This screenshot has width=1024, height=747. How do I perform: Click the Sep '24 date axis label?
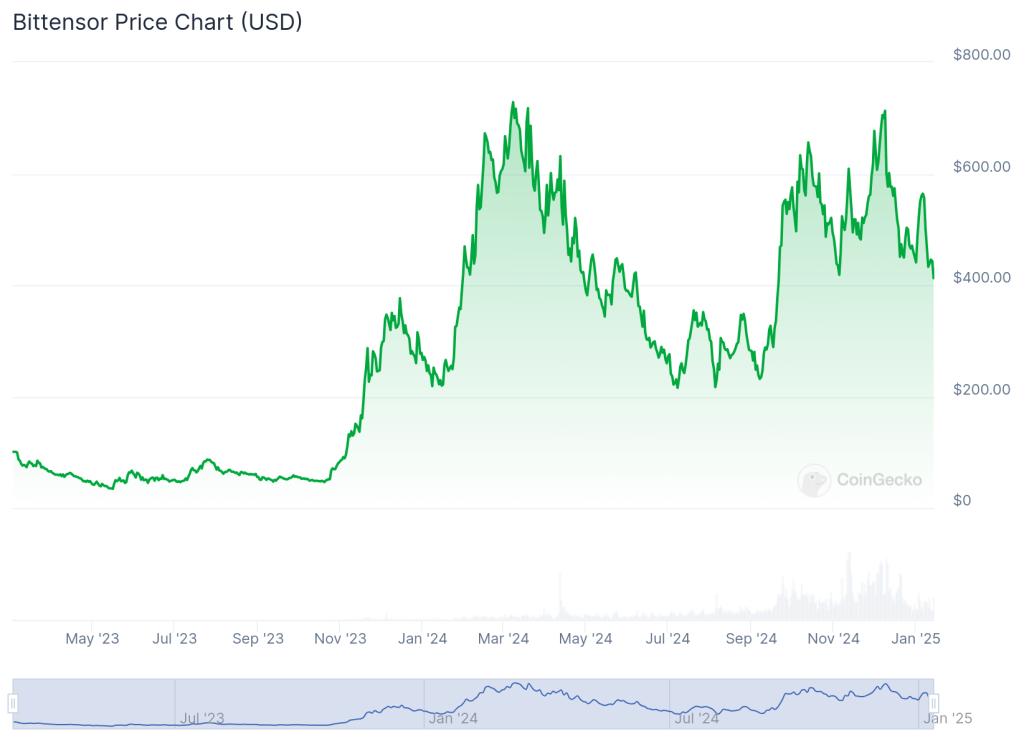[x=751, y=638]
